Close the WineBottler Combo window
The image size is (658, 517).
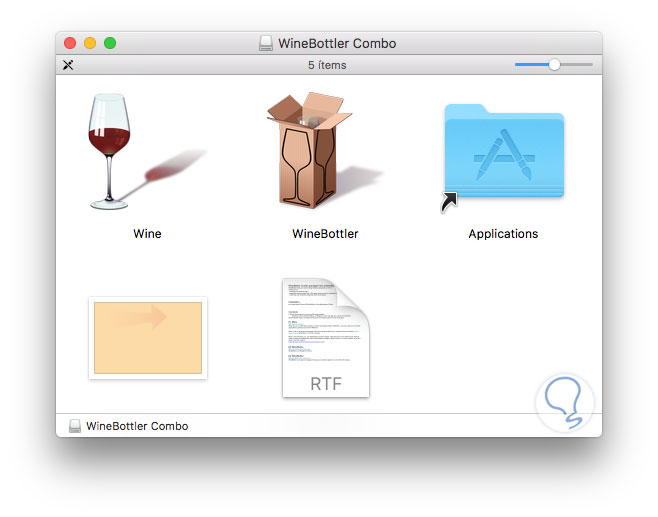coord(70,43)
